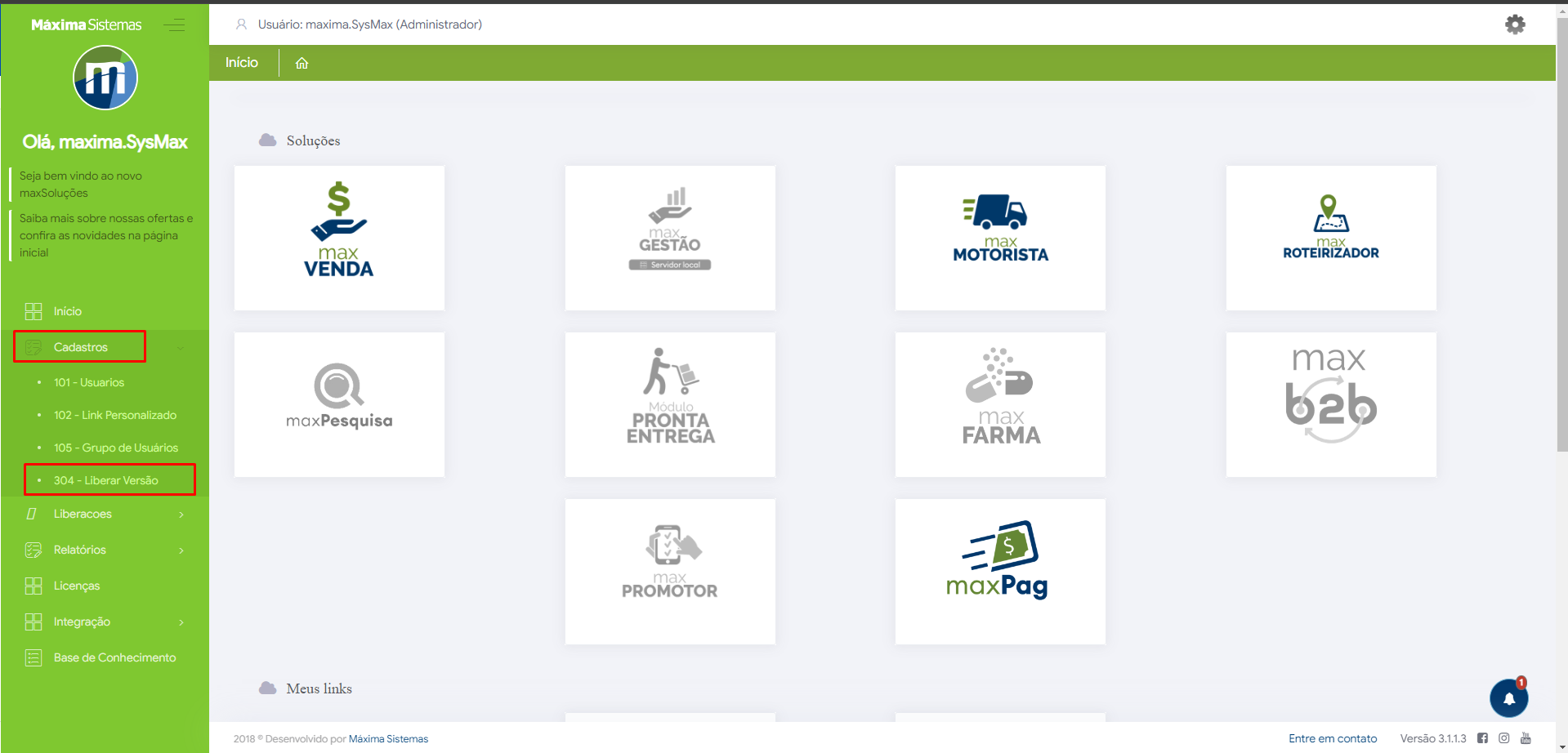
Task: Click the Início grid icon in sidebar
Action: click(34, 311)
